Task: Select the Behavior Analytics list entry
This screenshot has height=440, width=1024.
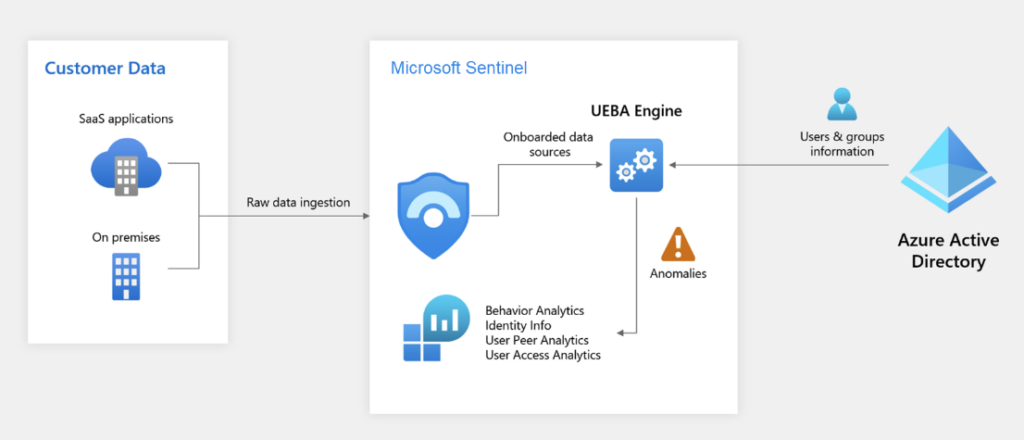Action: coord(535,310)
